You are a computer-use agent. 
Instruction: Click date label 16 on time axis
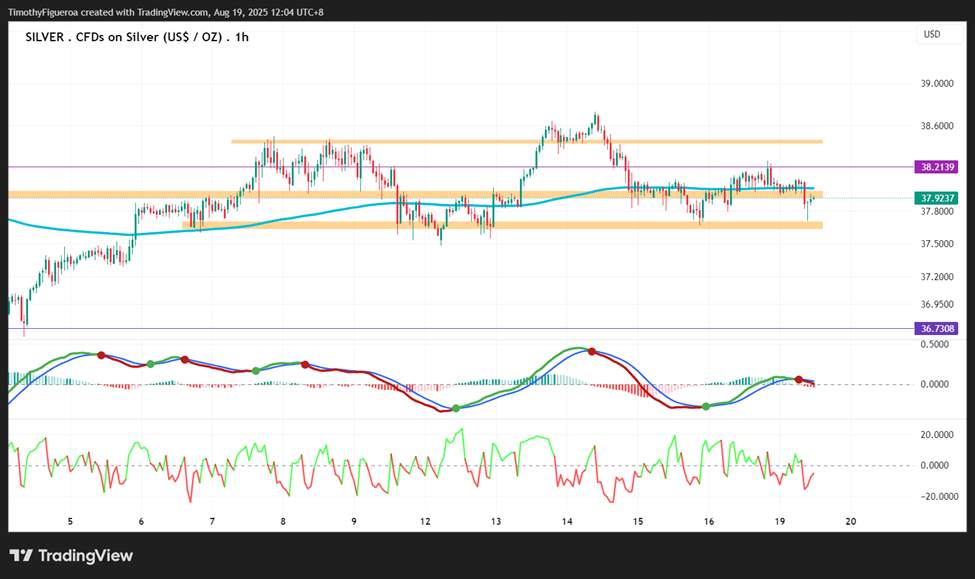click(x=709, y=521)
